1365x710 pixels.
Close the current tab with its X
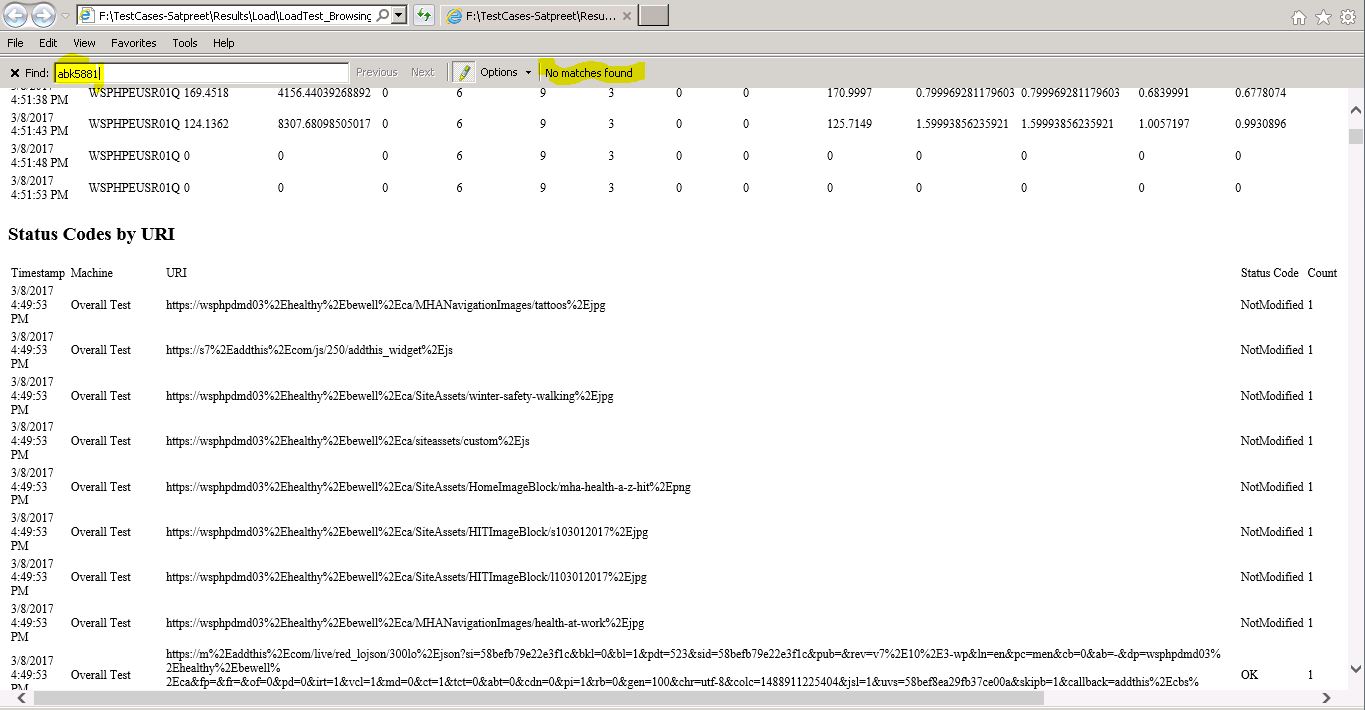[x=626, y=16]
